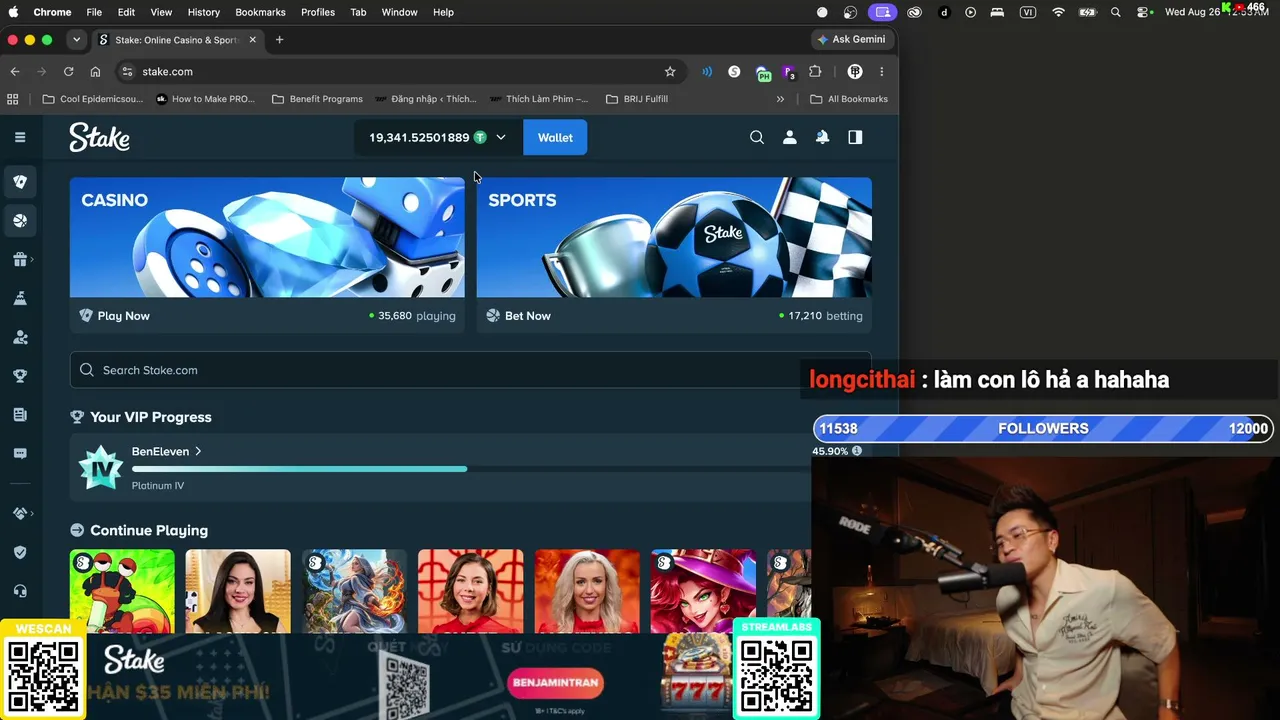This screenshot has width=1280, height=720.
Task: Open the CASINO banner image
Action: [267, 237]
